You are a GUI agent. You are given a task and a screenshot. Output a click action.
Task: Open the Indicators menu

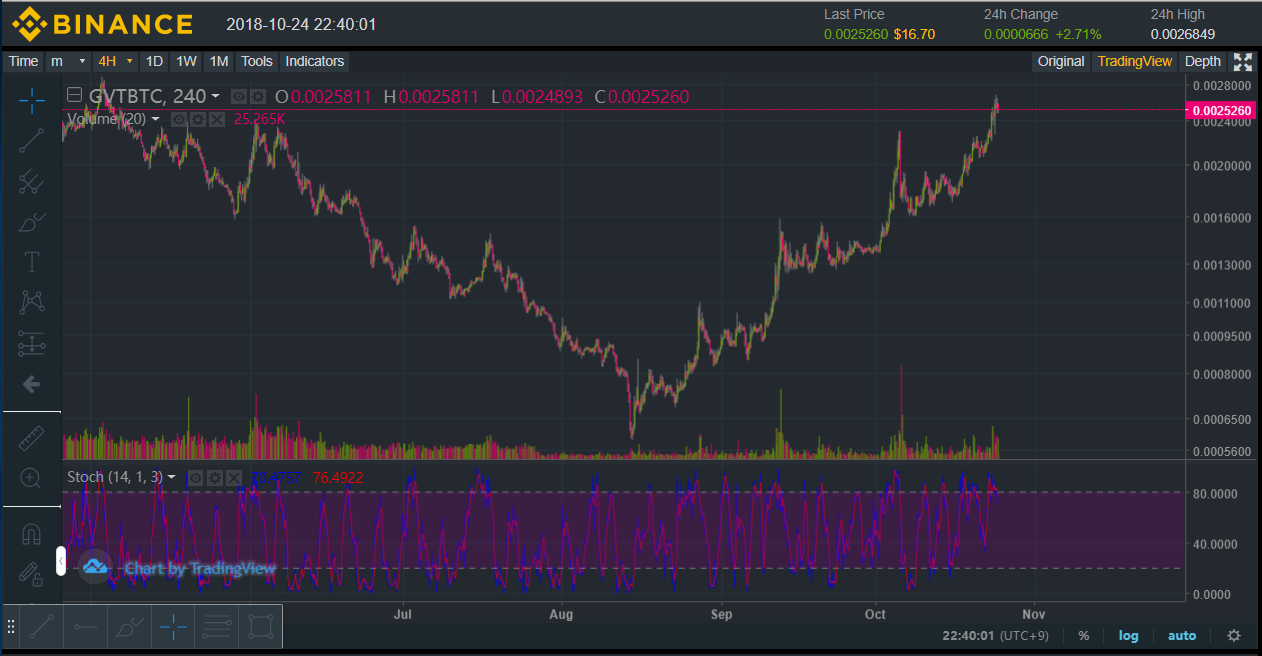315,61
